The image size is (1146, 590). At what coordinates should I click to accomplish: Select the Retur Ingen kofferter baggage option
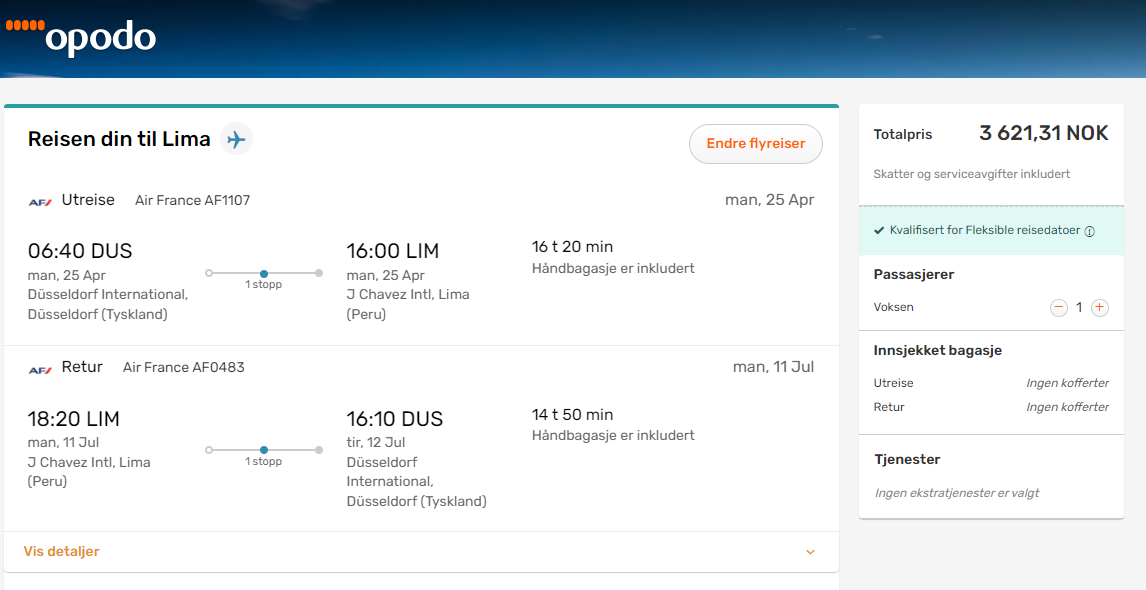[1067, 406]
